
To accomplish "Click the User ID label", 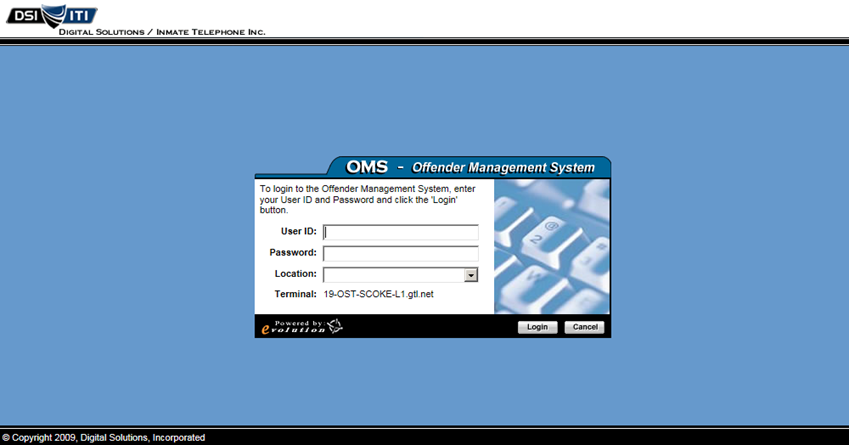I will tap(298, 232).
